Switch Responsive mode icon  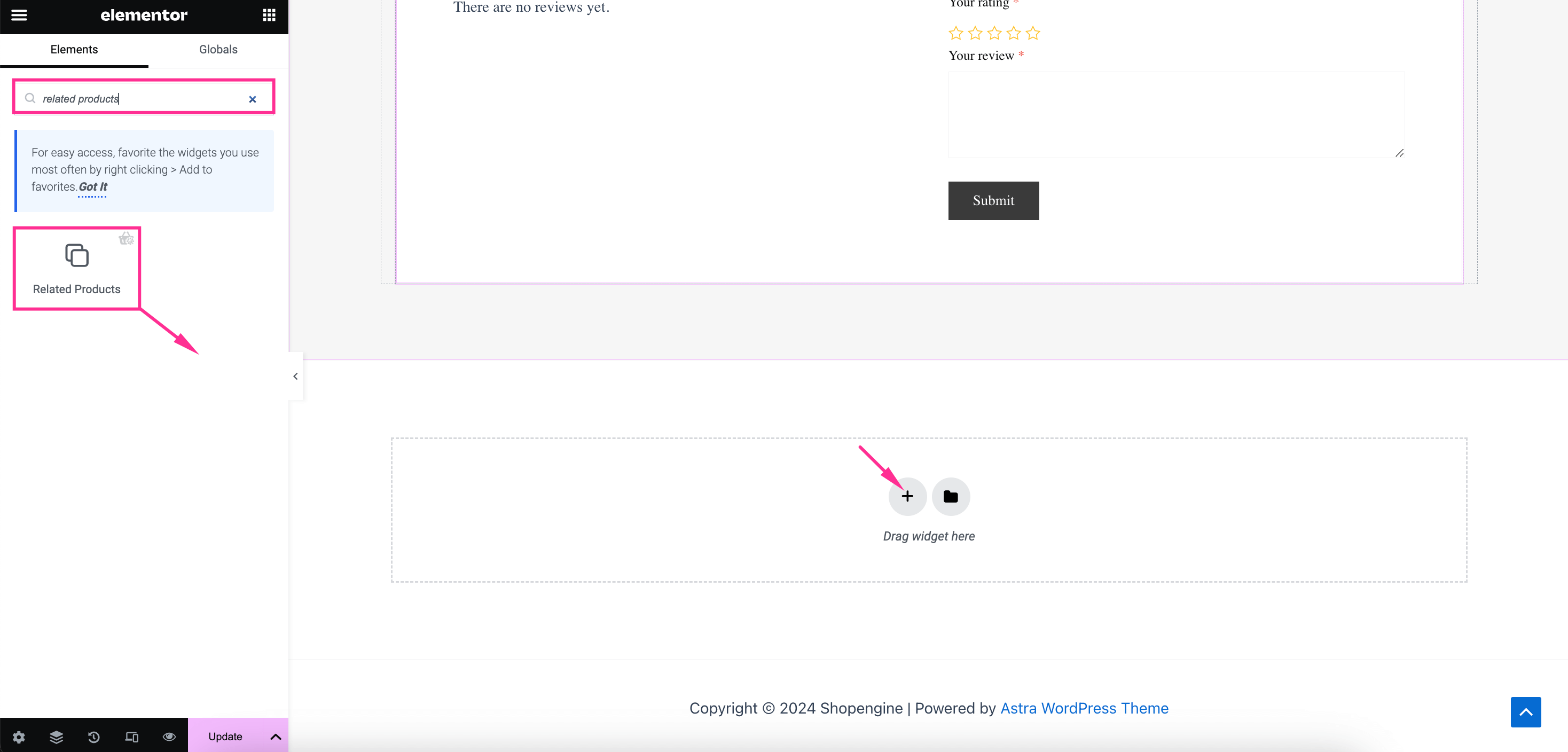click(131, 737)
